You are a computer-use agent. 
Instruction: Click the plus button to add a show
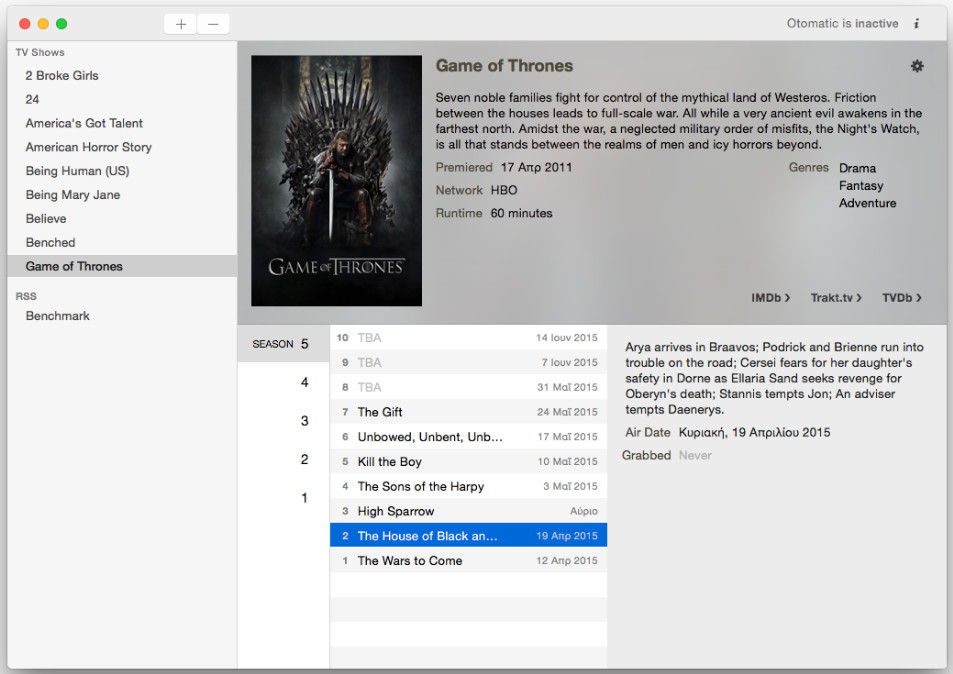[x=181, y=24]
